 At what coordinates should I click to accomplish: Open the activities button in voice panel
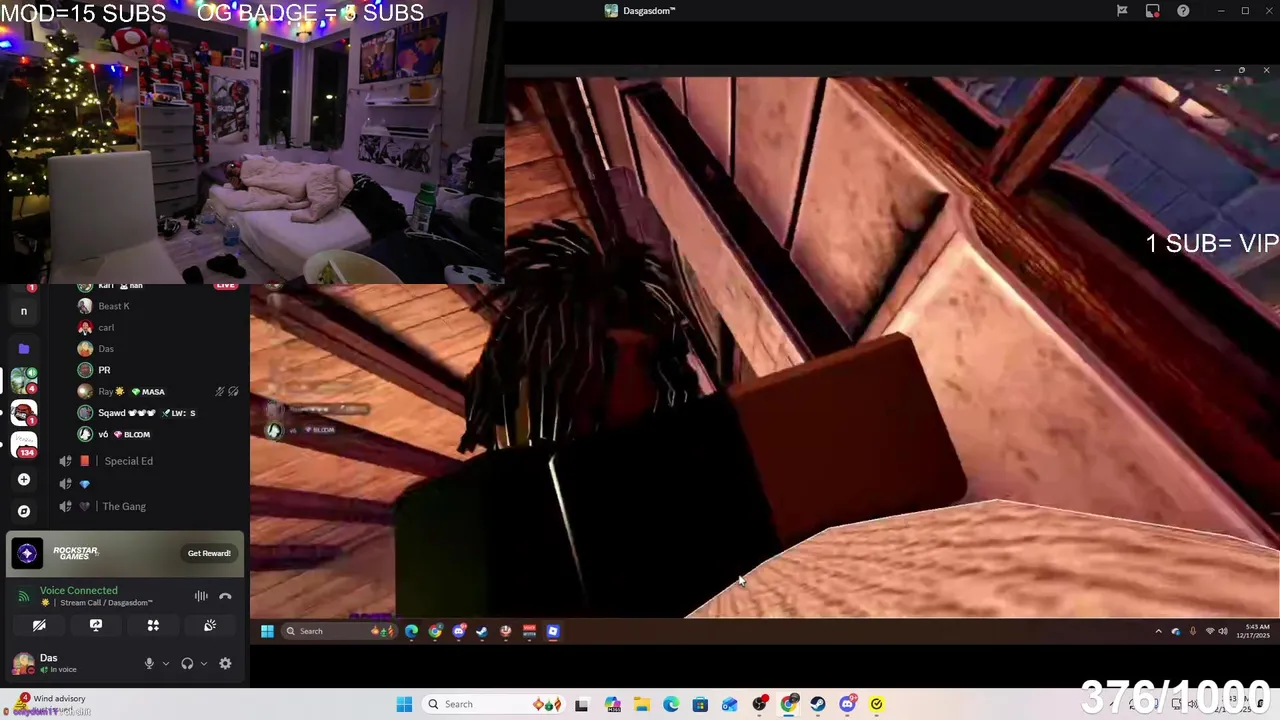(x=153, y=625)
